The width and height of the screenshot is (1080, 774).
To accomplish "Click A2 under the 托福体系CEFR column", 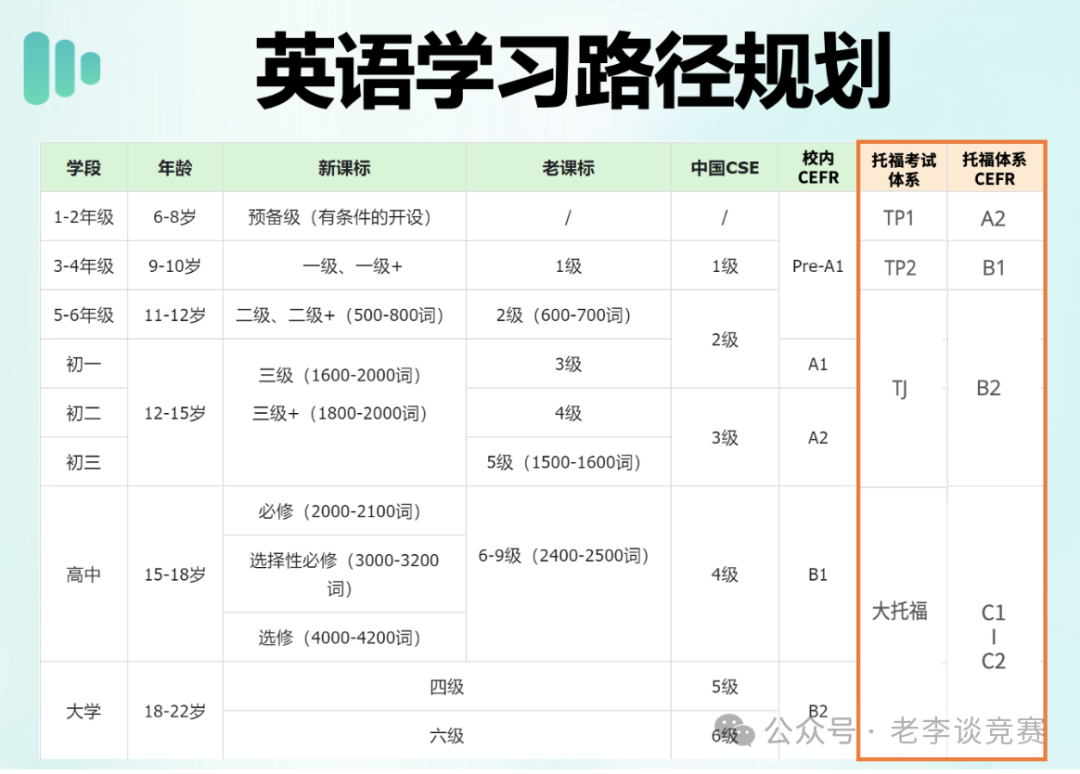I will [993, 218].
